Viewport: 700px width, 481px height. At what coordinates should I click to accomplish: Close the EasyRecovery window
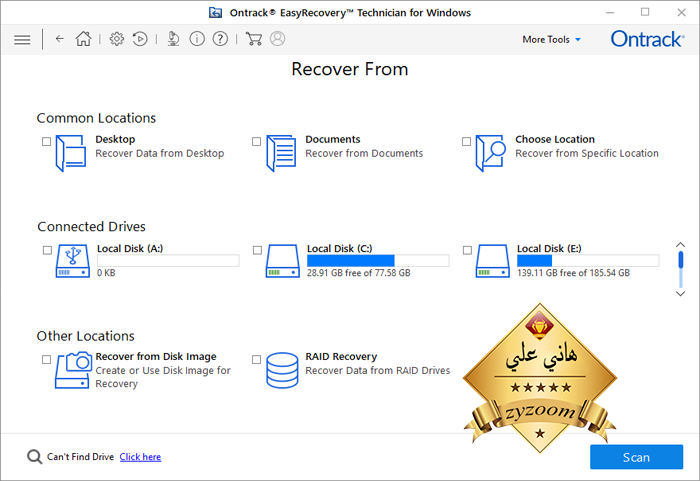(x=682, y=13)
